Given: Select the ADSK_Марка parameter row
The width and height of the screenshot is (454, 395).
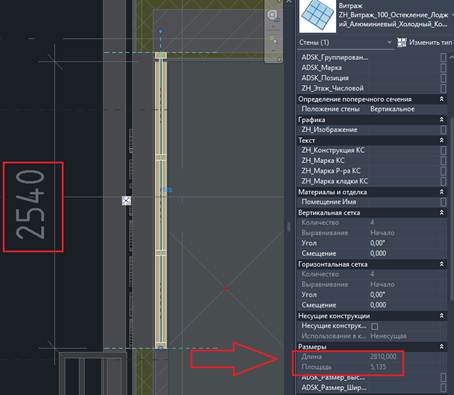Looking at the screenshot, I should pyautogui.click(x=372, y=68).
